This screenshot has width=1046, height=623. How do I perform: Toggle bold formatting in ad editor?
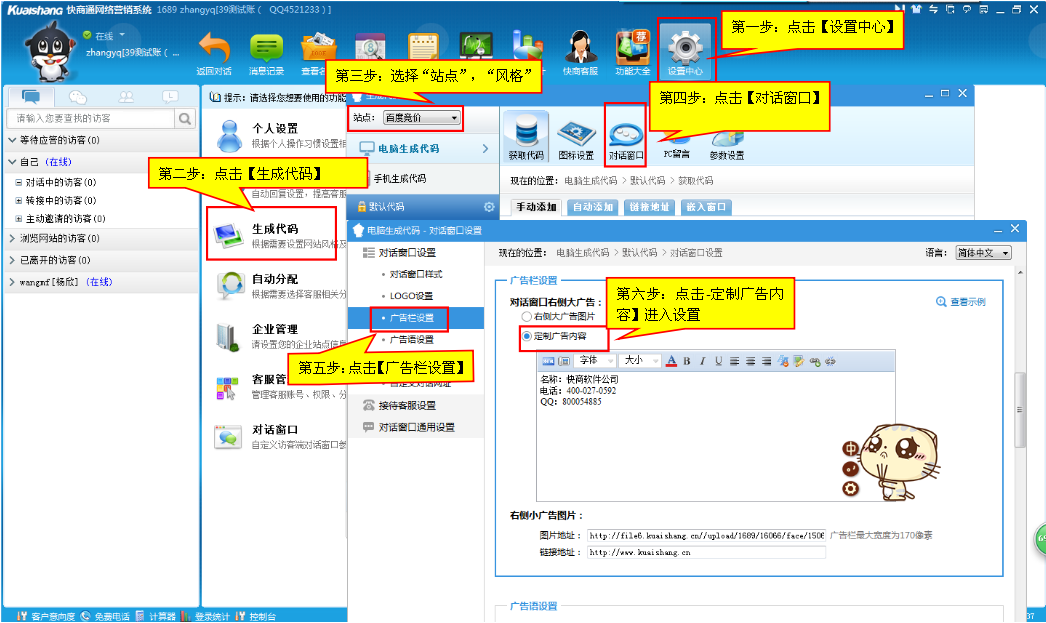tap(687, 361)
